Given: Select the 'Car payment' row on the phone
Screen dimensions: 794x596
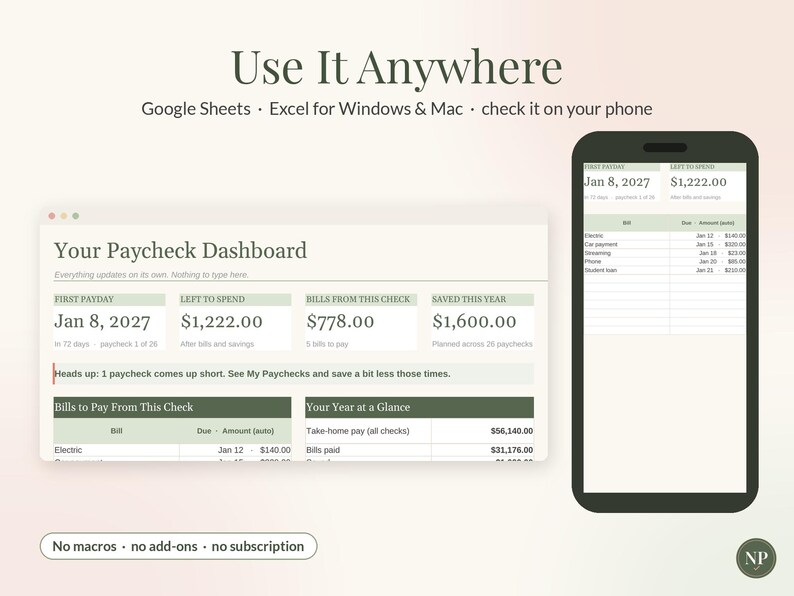Looking at the screenshot, I should (x=665, y=244).
